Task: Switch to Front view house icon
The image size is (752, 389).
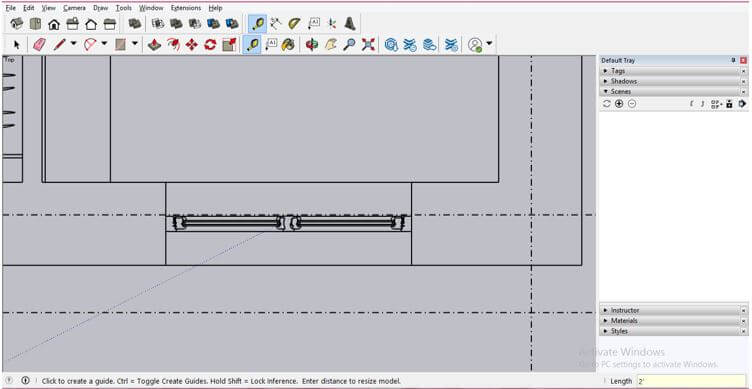Action: [54, 24]
